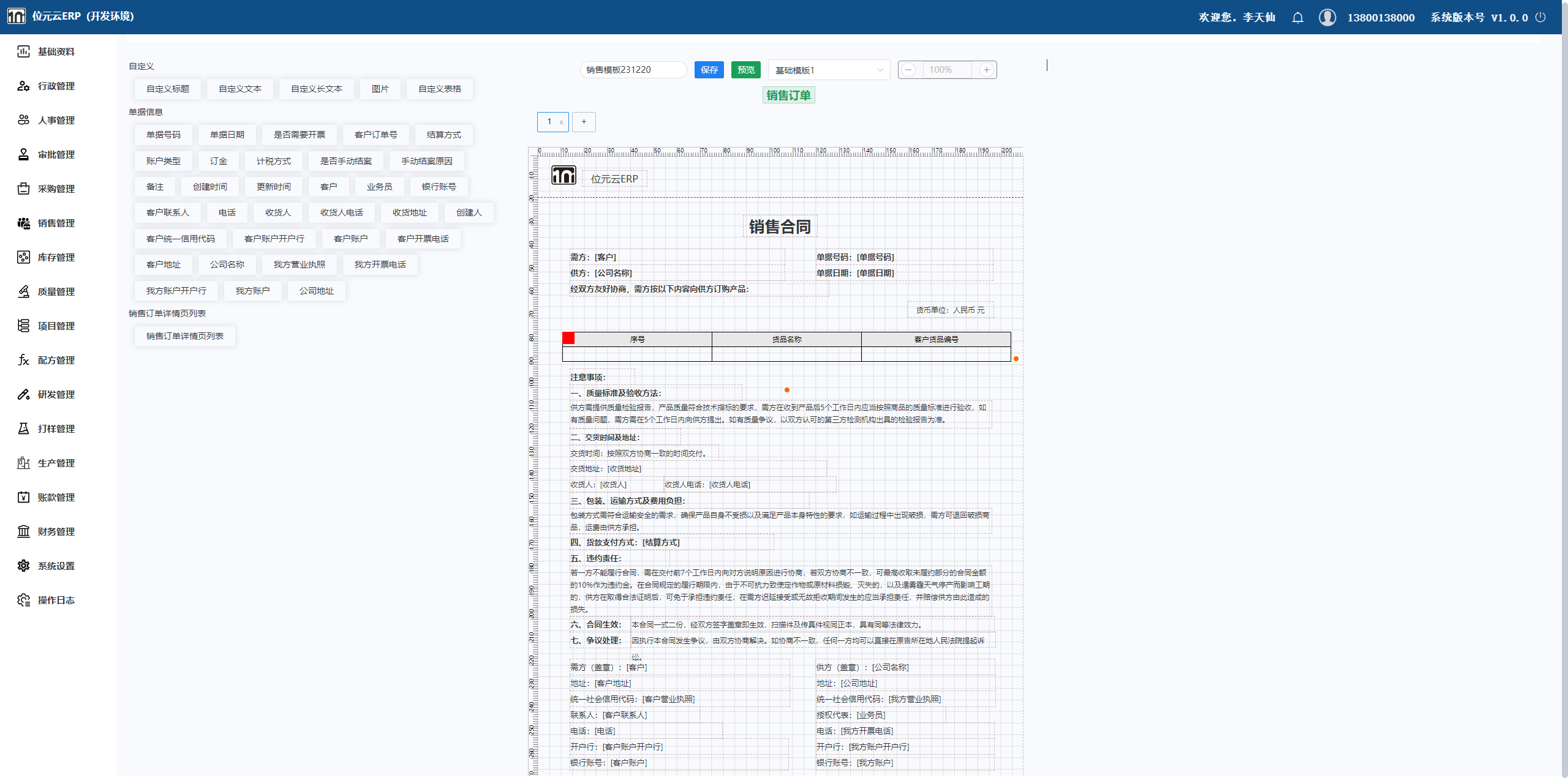Viewport: 1568px width, 778px height.
Task: Select the 自定义文本 element
Action: pos(240,89)
